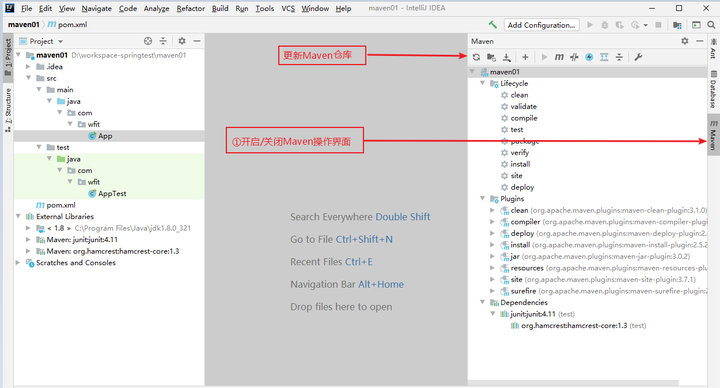Collapse all in Project panel

point(163,41)
